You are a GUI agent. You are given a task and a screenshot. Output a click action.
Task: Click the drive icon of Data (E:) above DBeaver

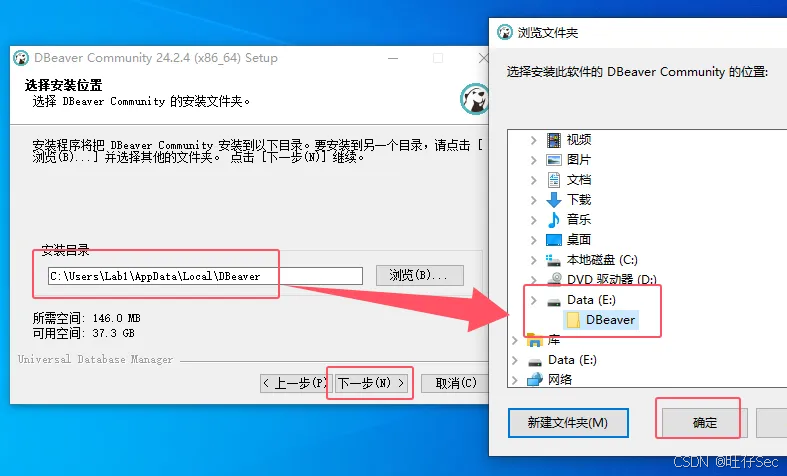(554, 301)
